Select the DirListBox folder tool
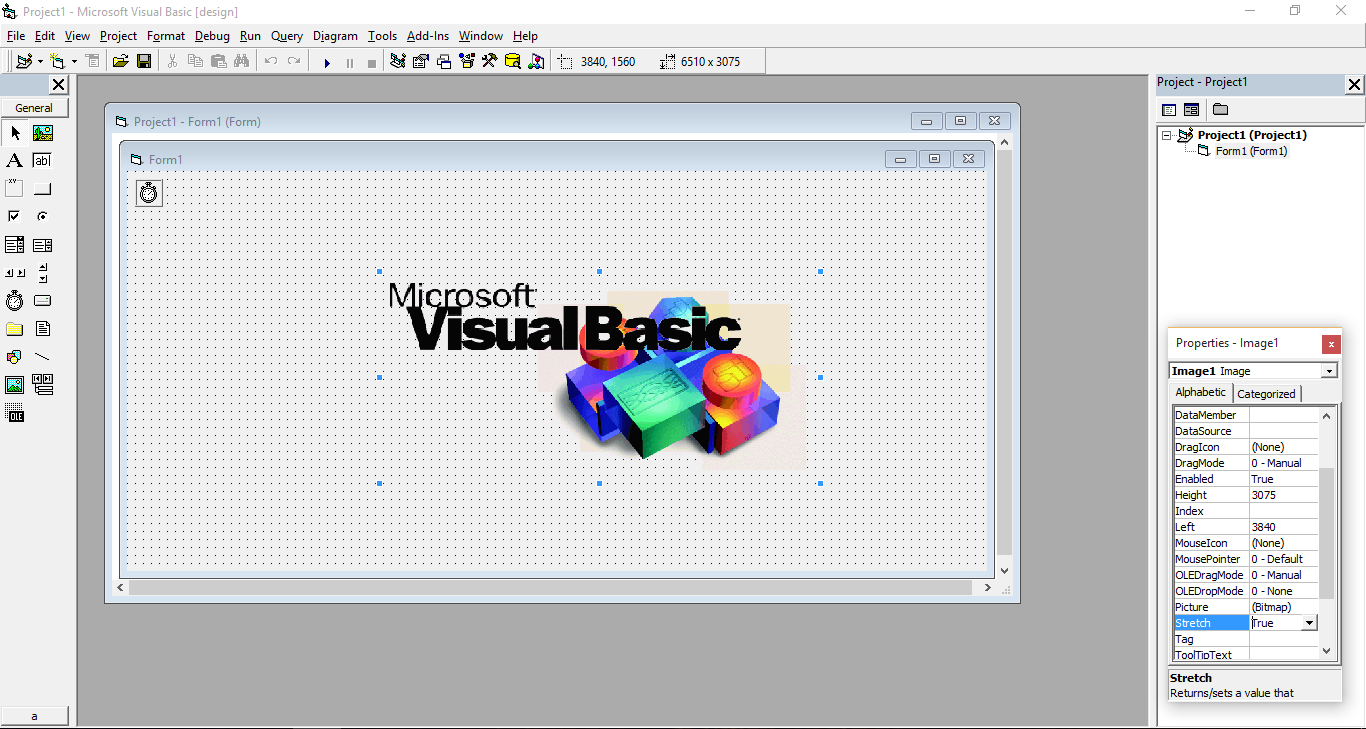Viewport: 1366px width, 729px height. click(15, 329)
